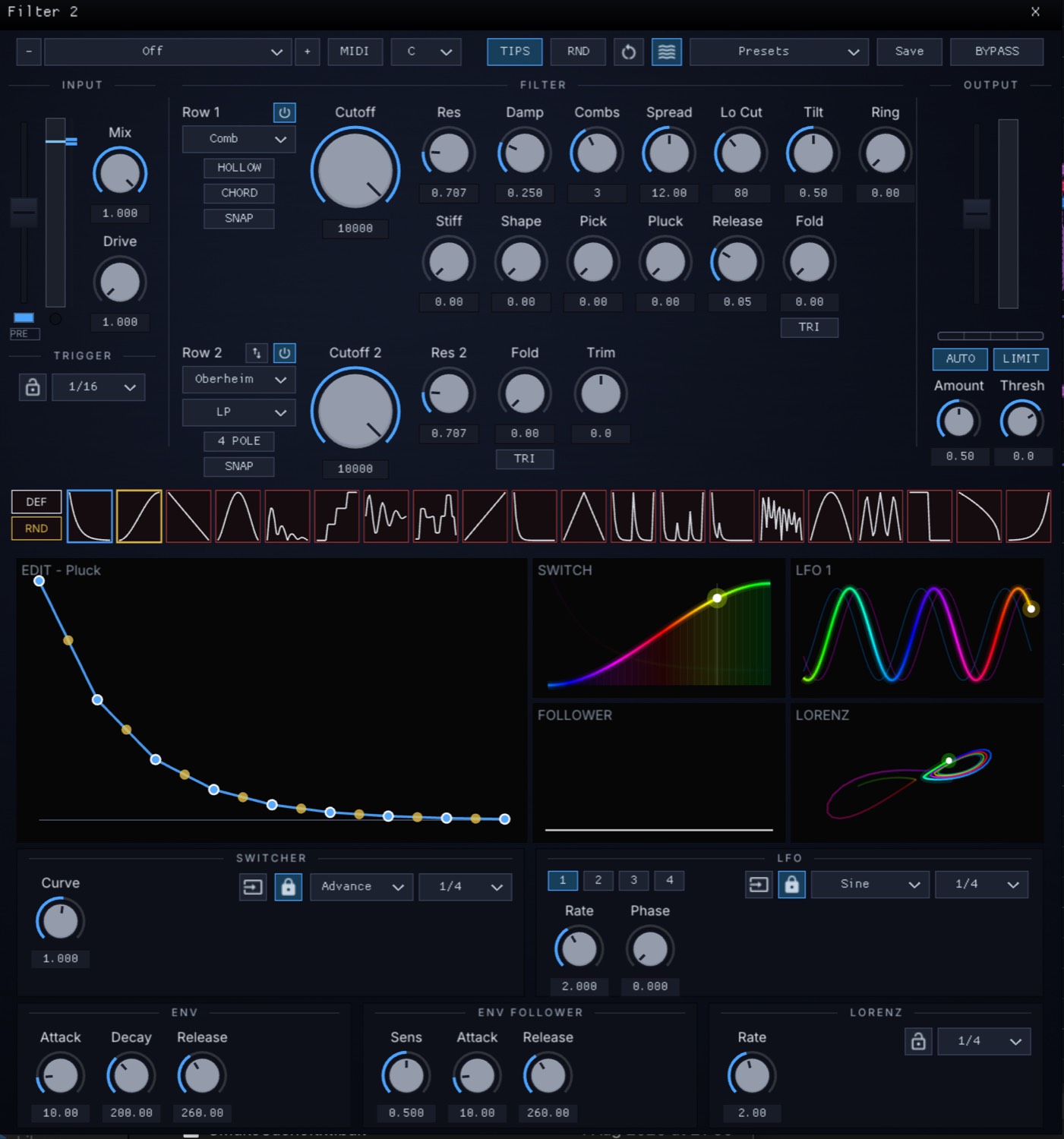Click the Row 2 swap-arrows icon
1064x1139 pixels.
click(257, 353)
